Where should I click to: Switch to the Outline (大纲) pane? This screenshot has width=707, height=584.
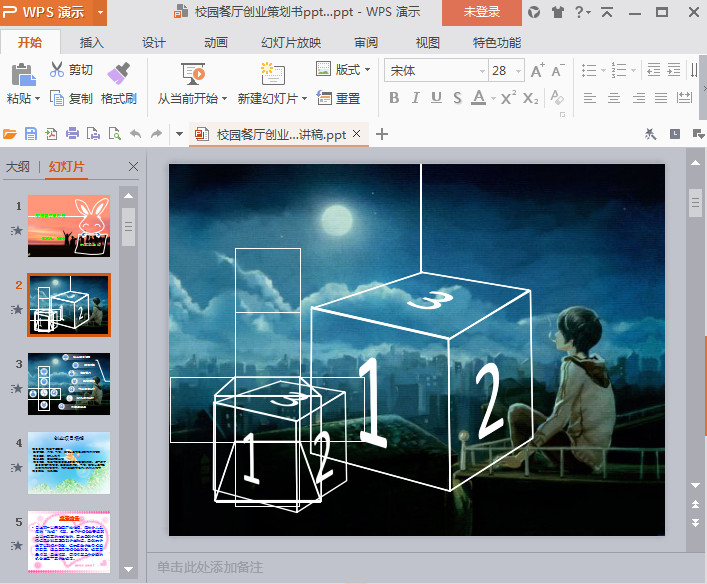click(18, 167)
